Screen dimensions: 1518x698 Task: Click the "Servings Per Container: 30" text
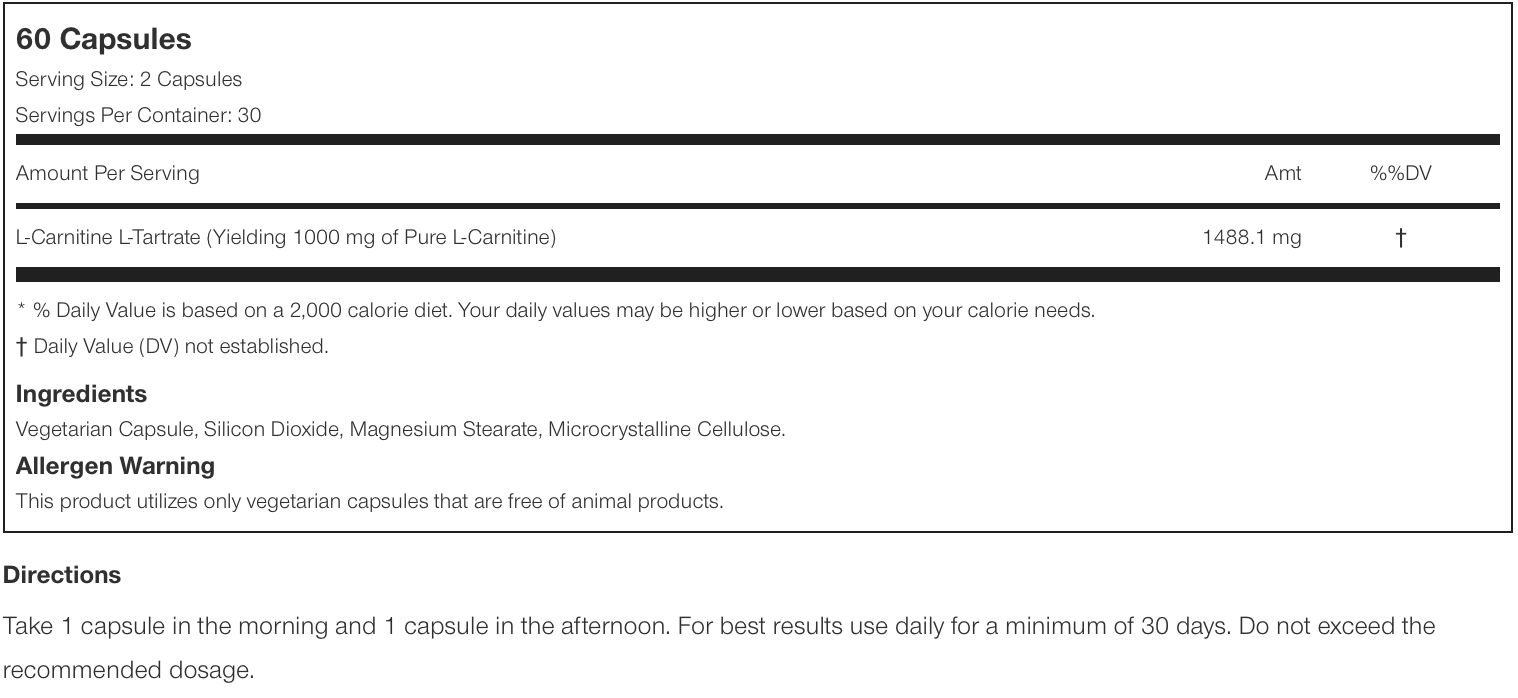click(x=138, y=115)
